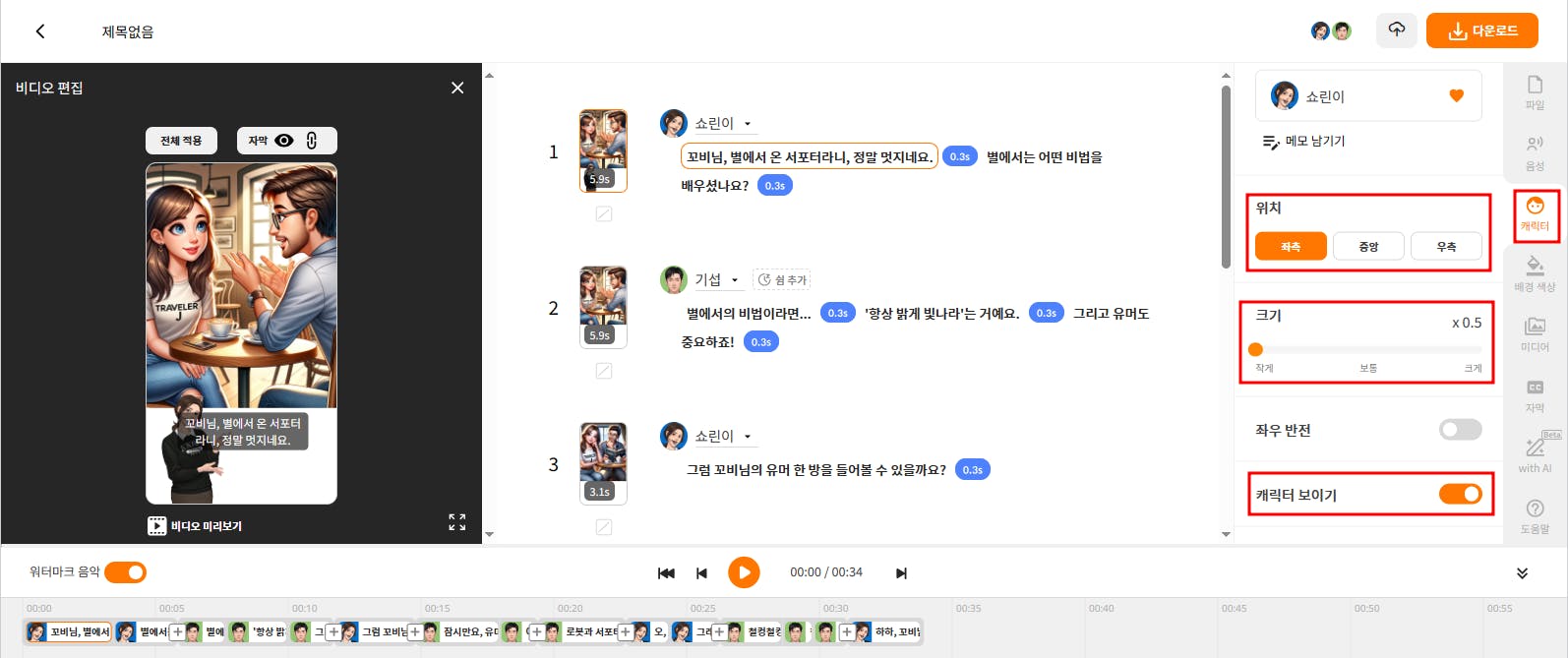Select scene 2 thumbnail
1568x658 pixels.
tap(603, 307)
